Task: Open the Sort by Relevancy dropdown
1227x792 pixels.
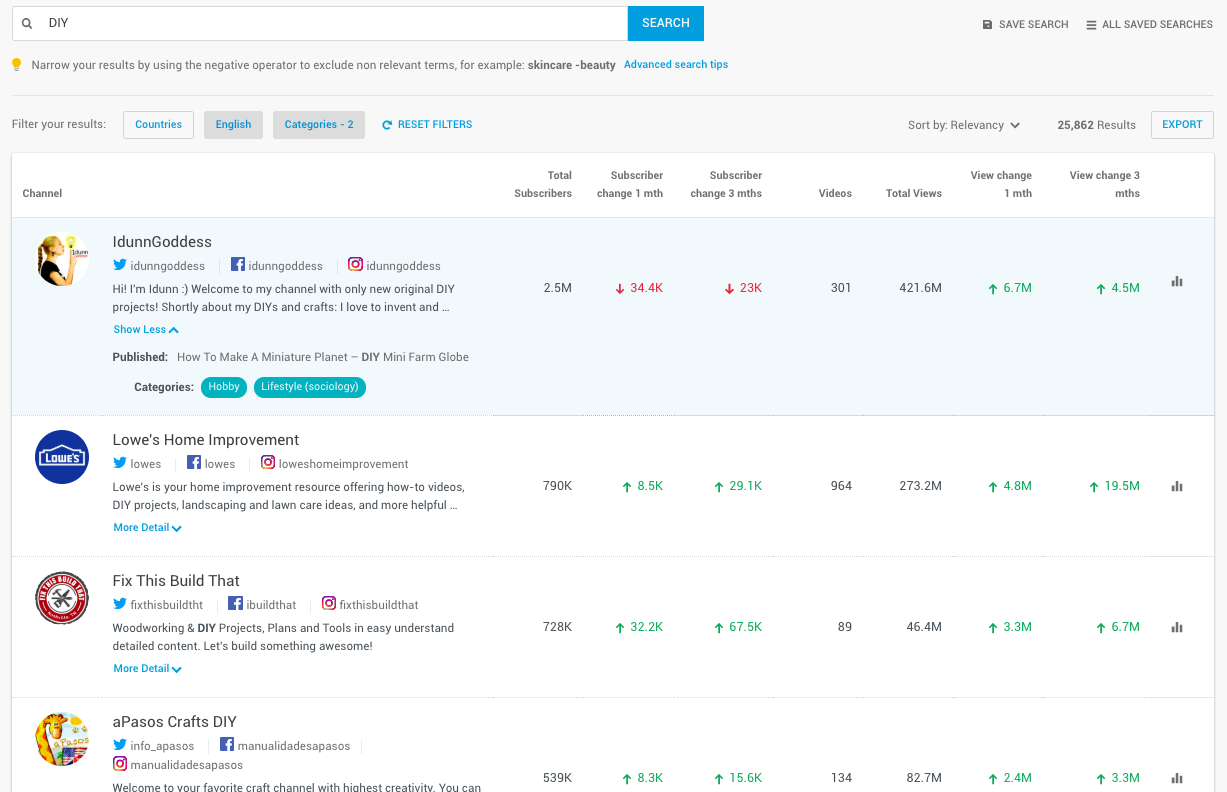Action: click(x=964, y=124)
